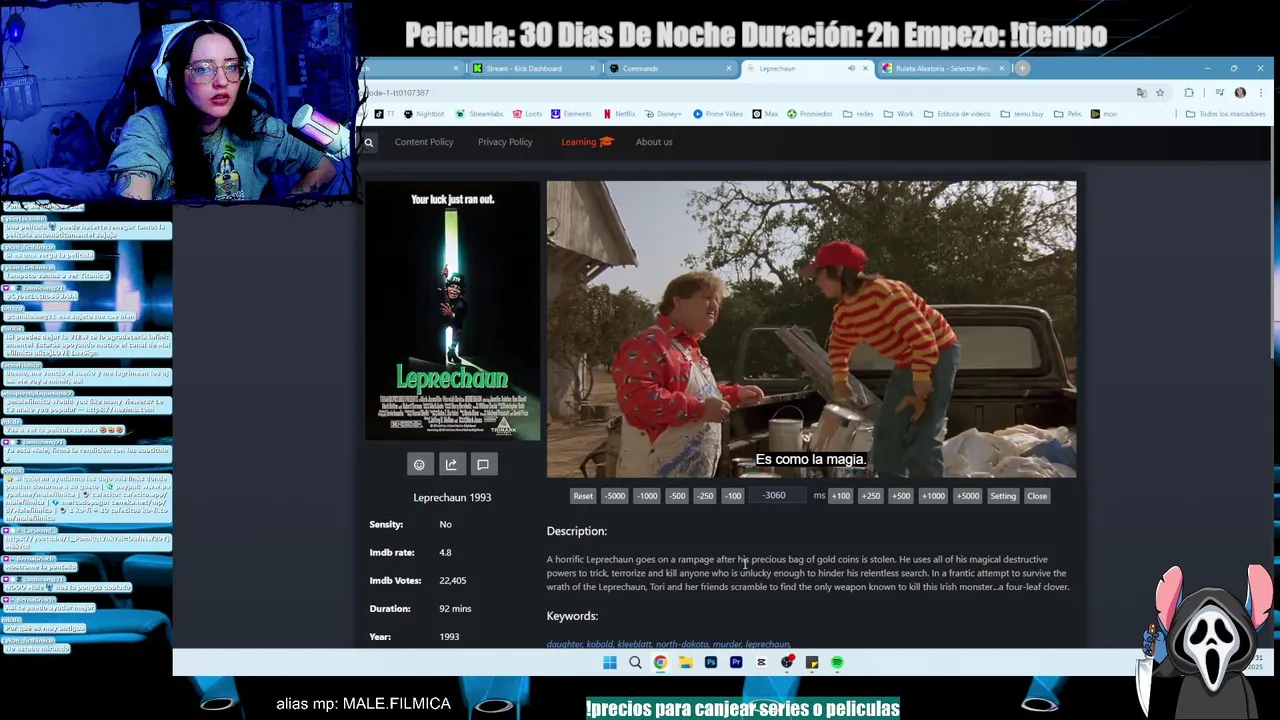1280x720 pixels.
Task: Open the Loots bookmark
Action: pyautogui.click(x=527, y=114)
